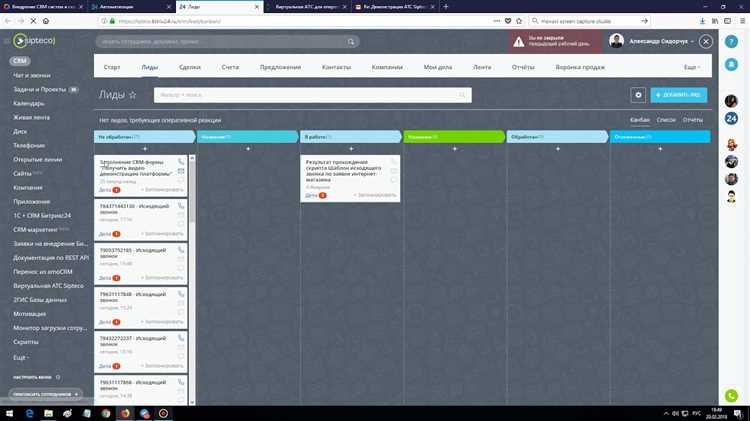Switch the view to Отчеты next to Kanban
750x421 pixels.
[x=693, y=120]
